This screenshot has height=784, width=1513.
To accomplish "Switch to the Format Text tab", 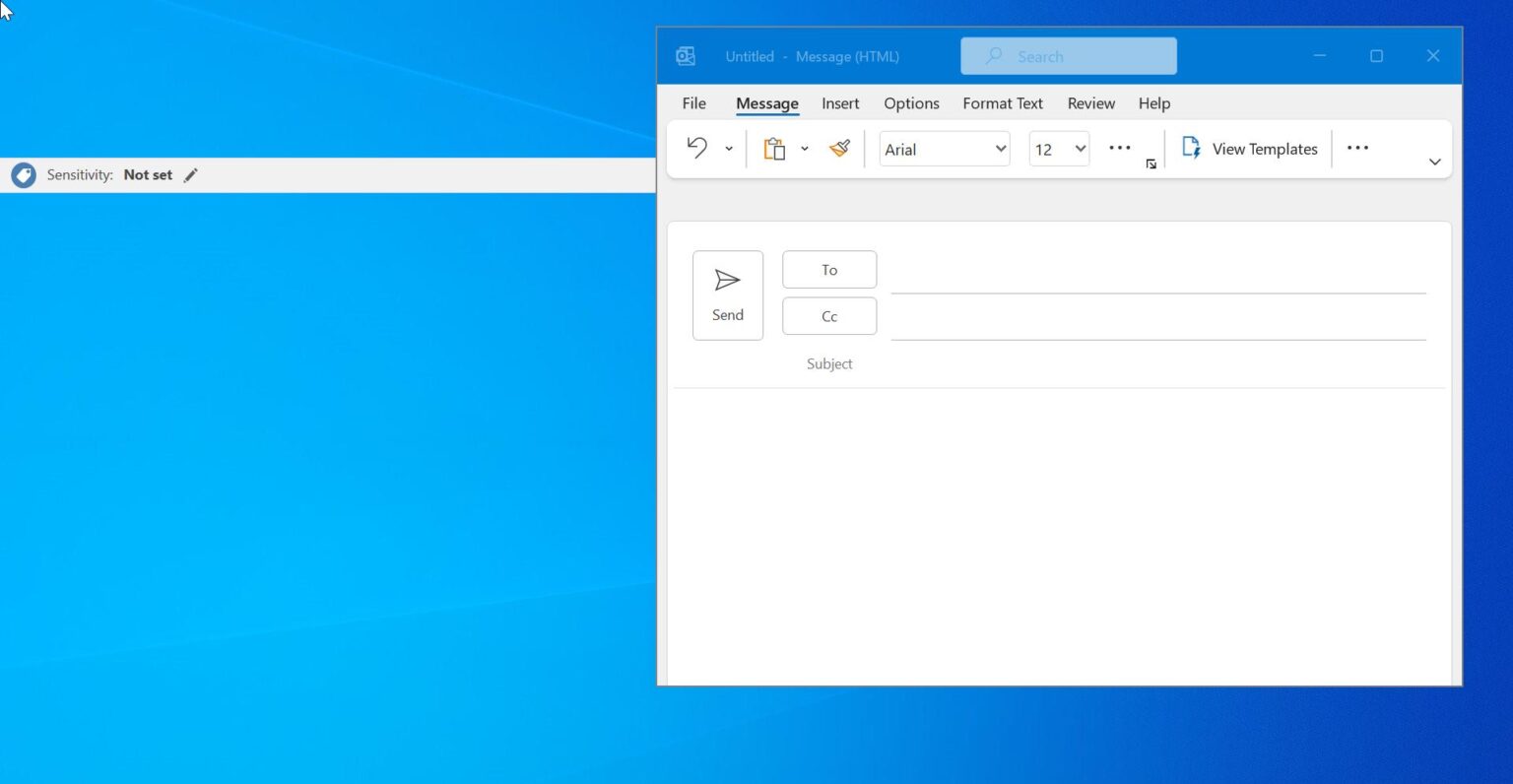I will pos(1002,102).
